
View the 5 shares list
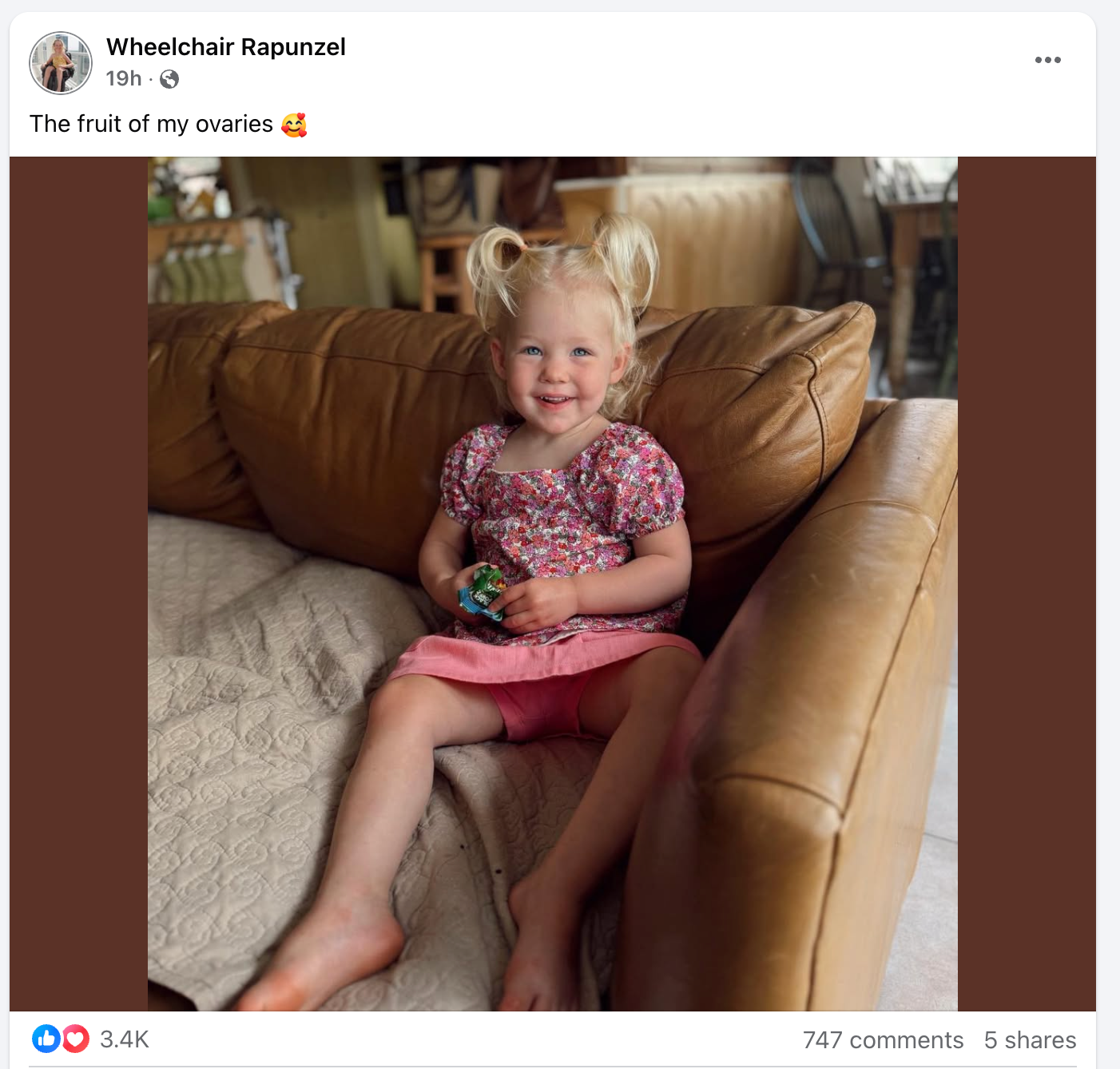click(1030, 1040)
